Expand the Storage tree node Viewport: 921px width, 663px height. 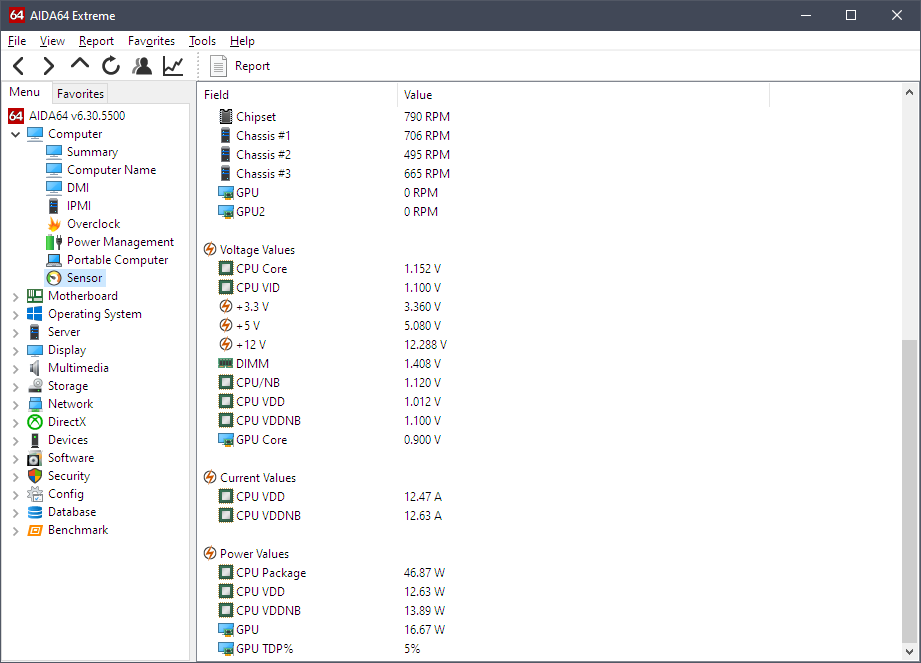tap(15, 386)
